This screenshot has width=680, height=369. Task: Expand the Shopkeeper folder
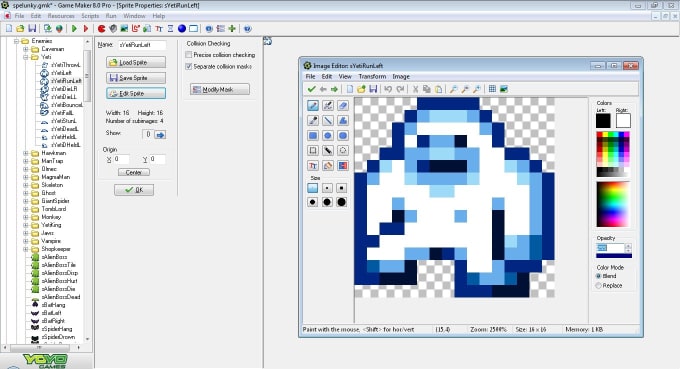click(x=26, y=249)
